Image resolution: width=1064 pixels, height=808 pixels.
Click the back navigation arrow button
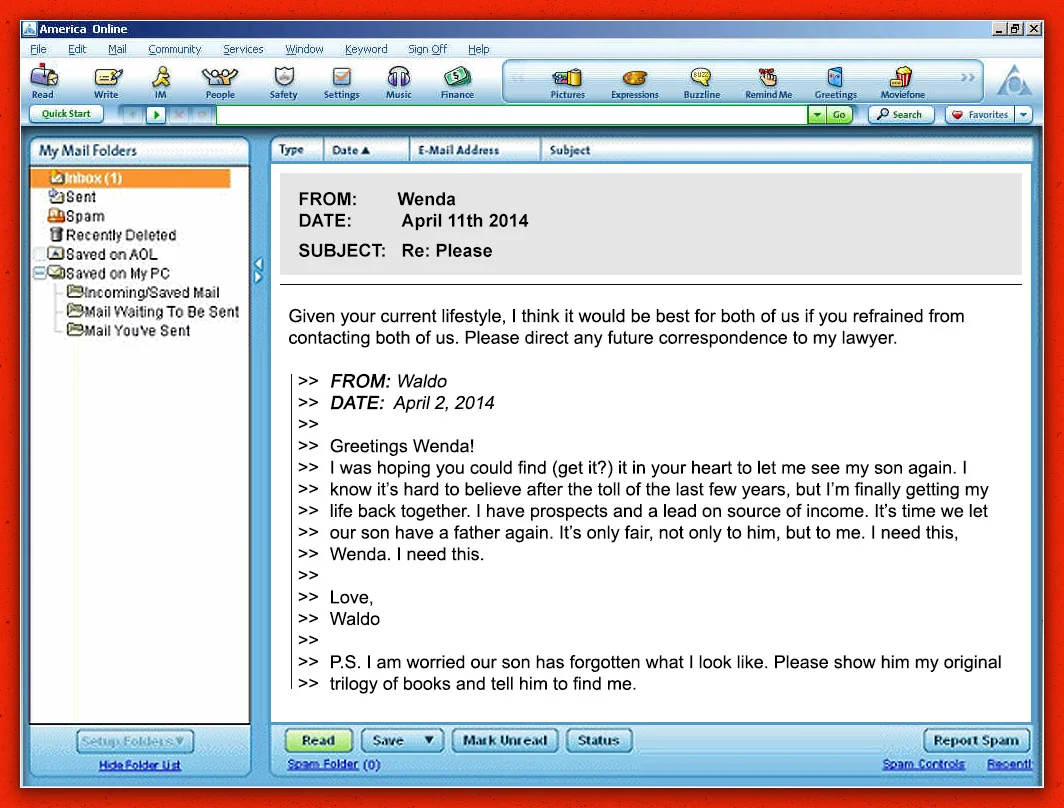(x=133, y=115)
